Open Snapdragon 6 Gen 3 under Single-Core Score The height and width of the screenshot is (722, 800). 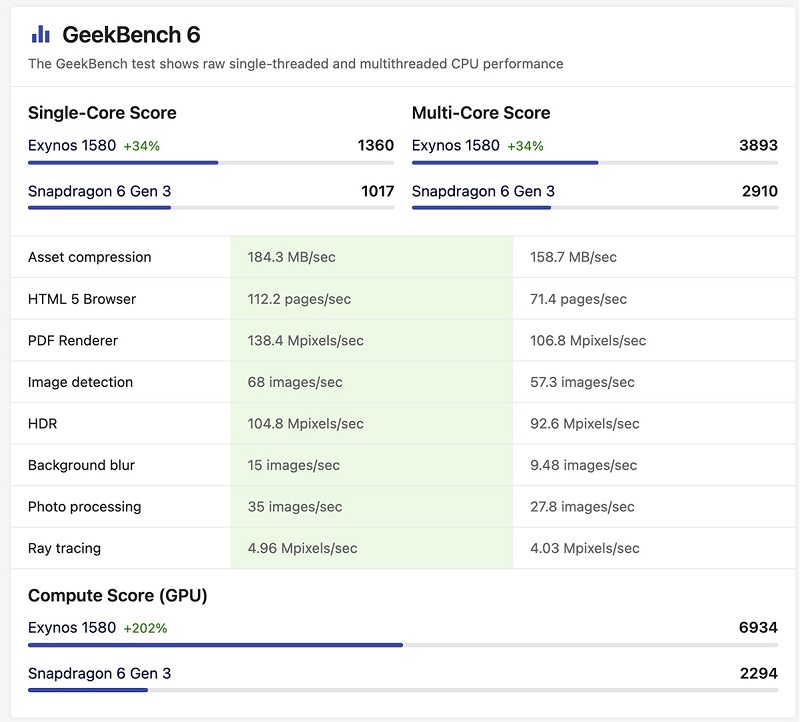[99, 191]
